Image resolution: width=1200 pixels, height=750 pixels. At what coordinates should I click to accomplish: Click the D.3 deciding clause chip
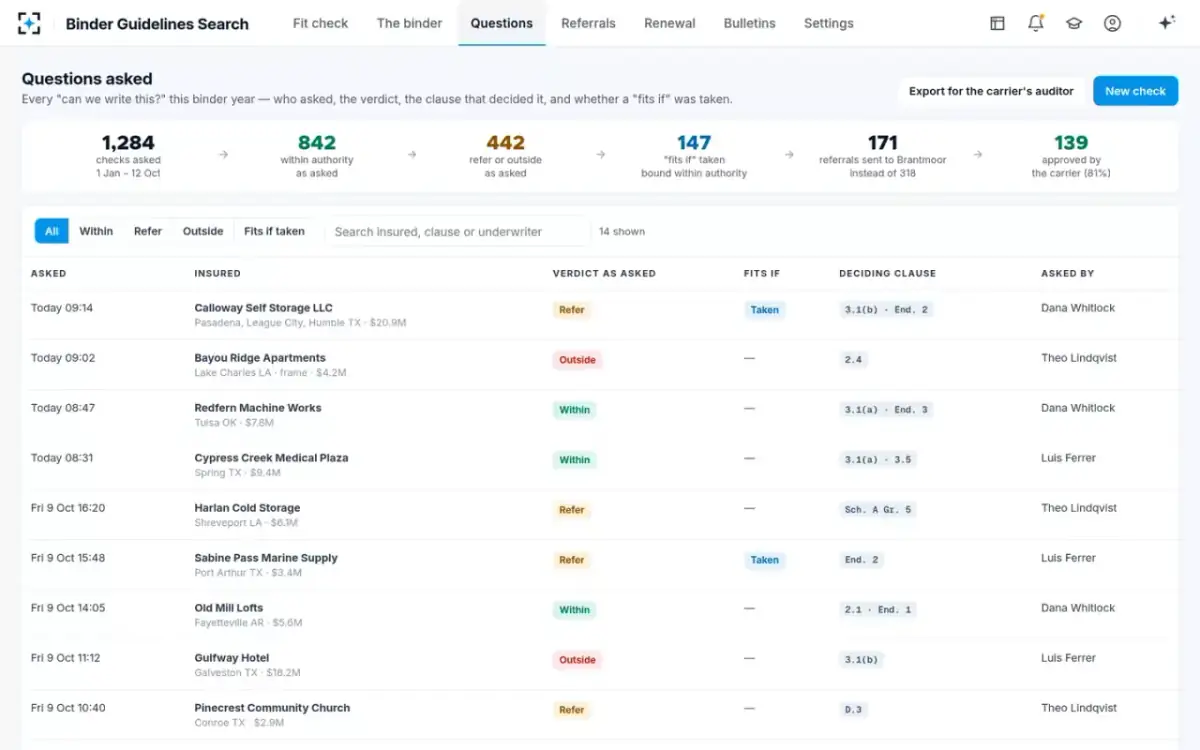(x=853, y=710)
